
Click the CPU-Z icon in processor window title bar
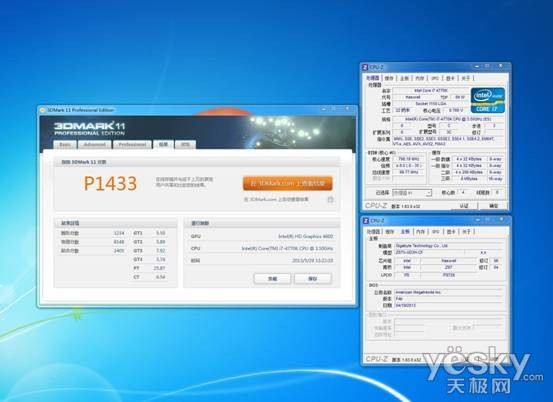pyautogui.click(x=366, y=67)
